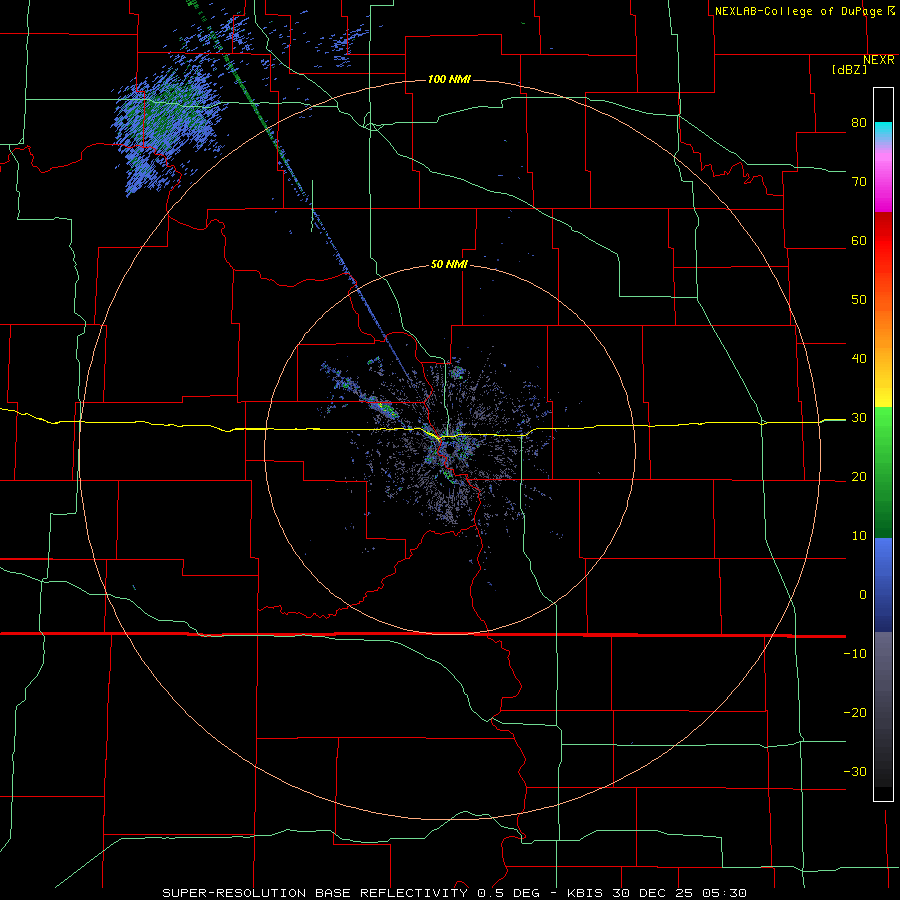
Task: Click the -10 value on the dBZ scale
Action: tap(855, 654)
